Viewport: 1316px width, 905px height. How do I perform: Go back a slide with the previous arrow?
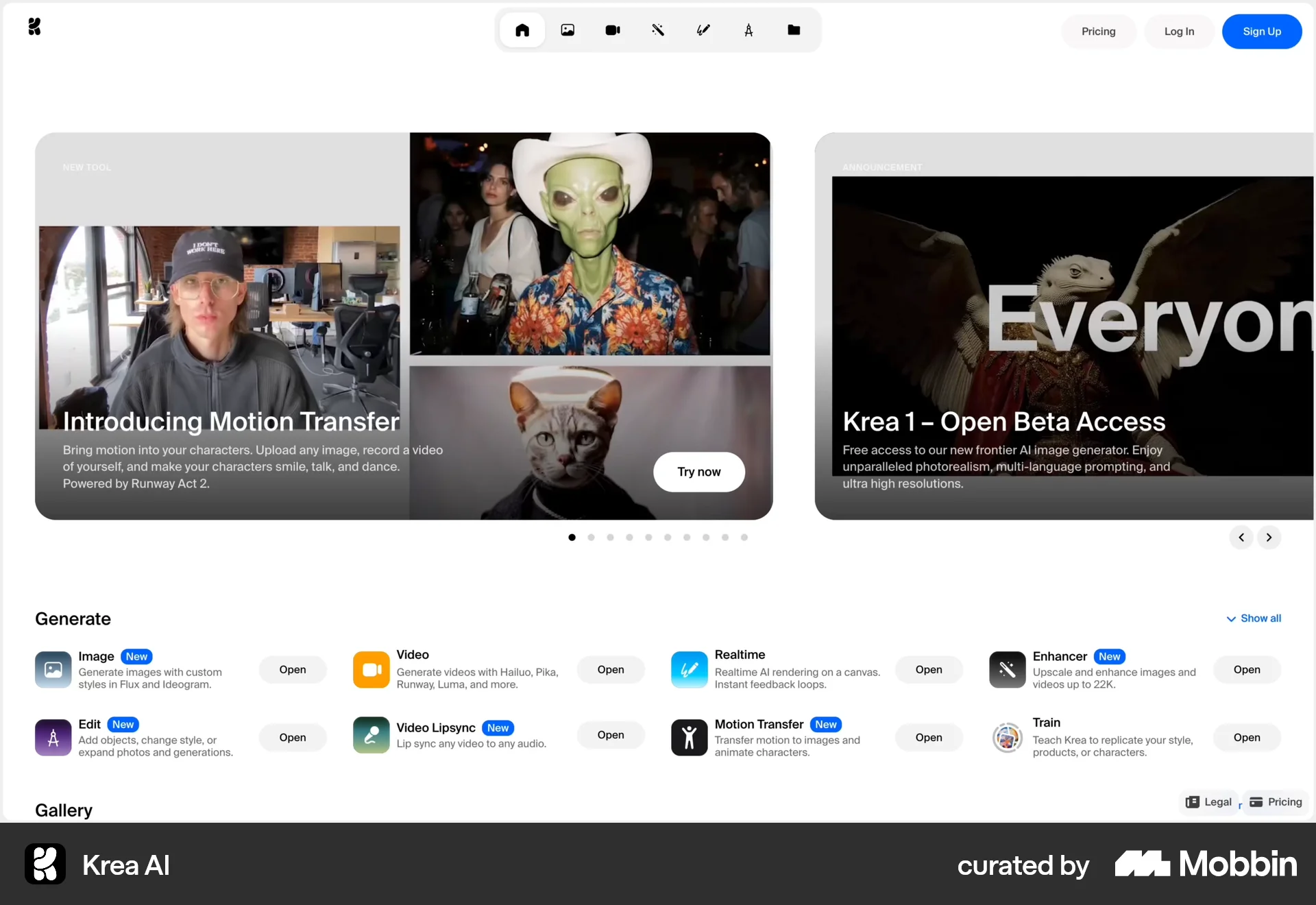coord(1241,538)
